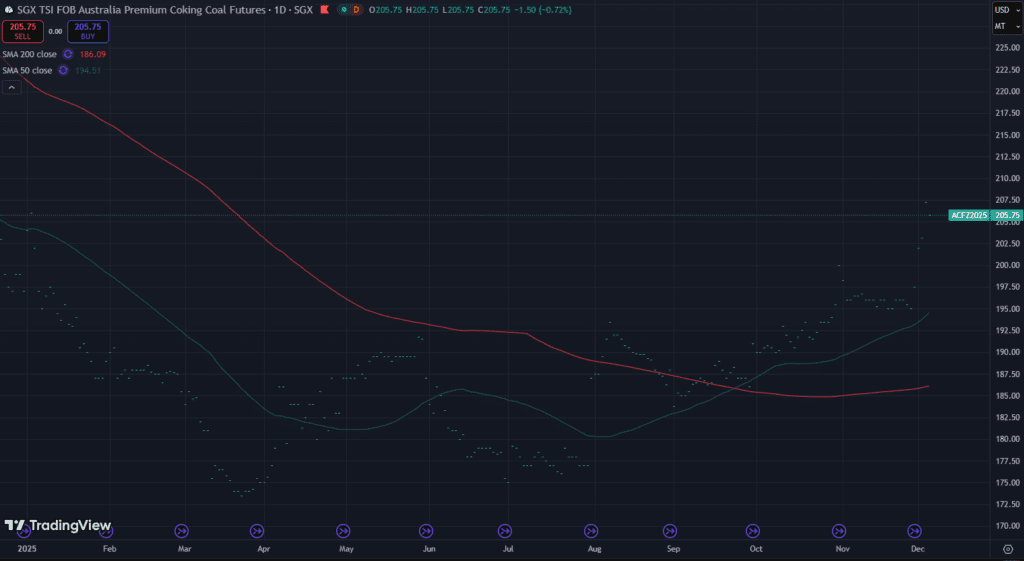Click the SMA 50 close legend label
Viewport: 1024px width, 561px height.
[x=27, y=70]
